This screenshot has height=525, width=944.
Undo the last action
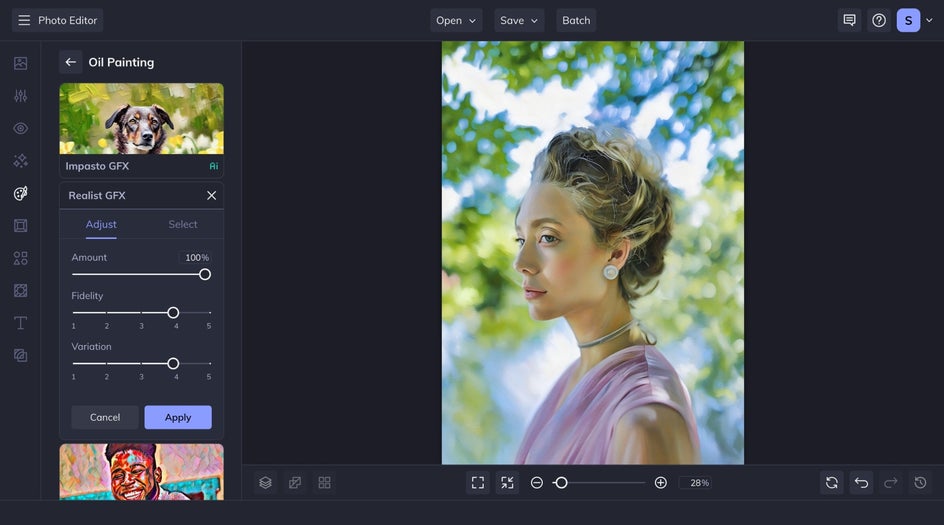pos(862,483)
